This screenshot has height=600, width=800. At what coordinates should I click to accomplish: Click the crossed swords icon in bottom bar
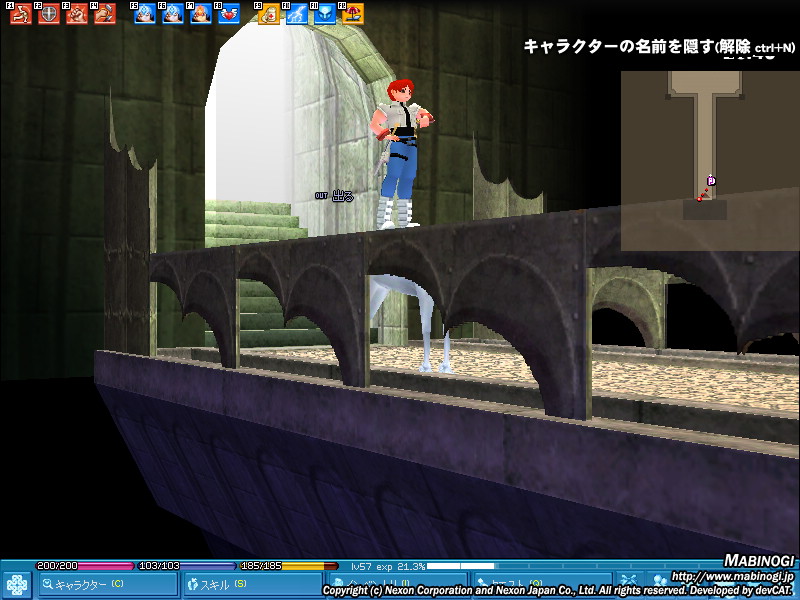[629, 582]
